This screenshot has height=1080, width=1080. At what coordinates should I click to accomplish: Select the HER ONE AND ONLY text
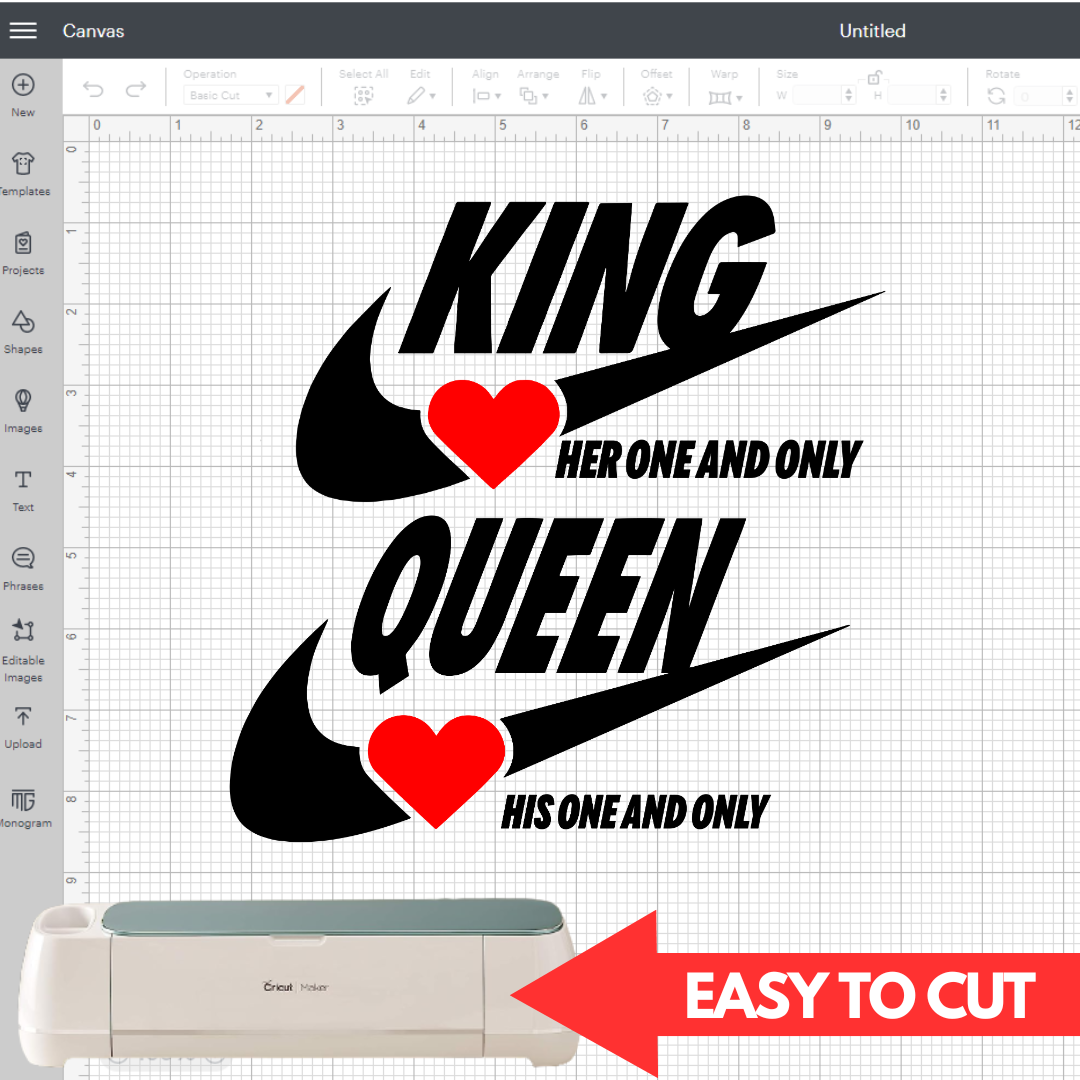[708, 459]
